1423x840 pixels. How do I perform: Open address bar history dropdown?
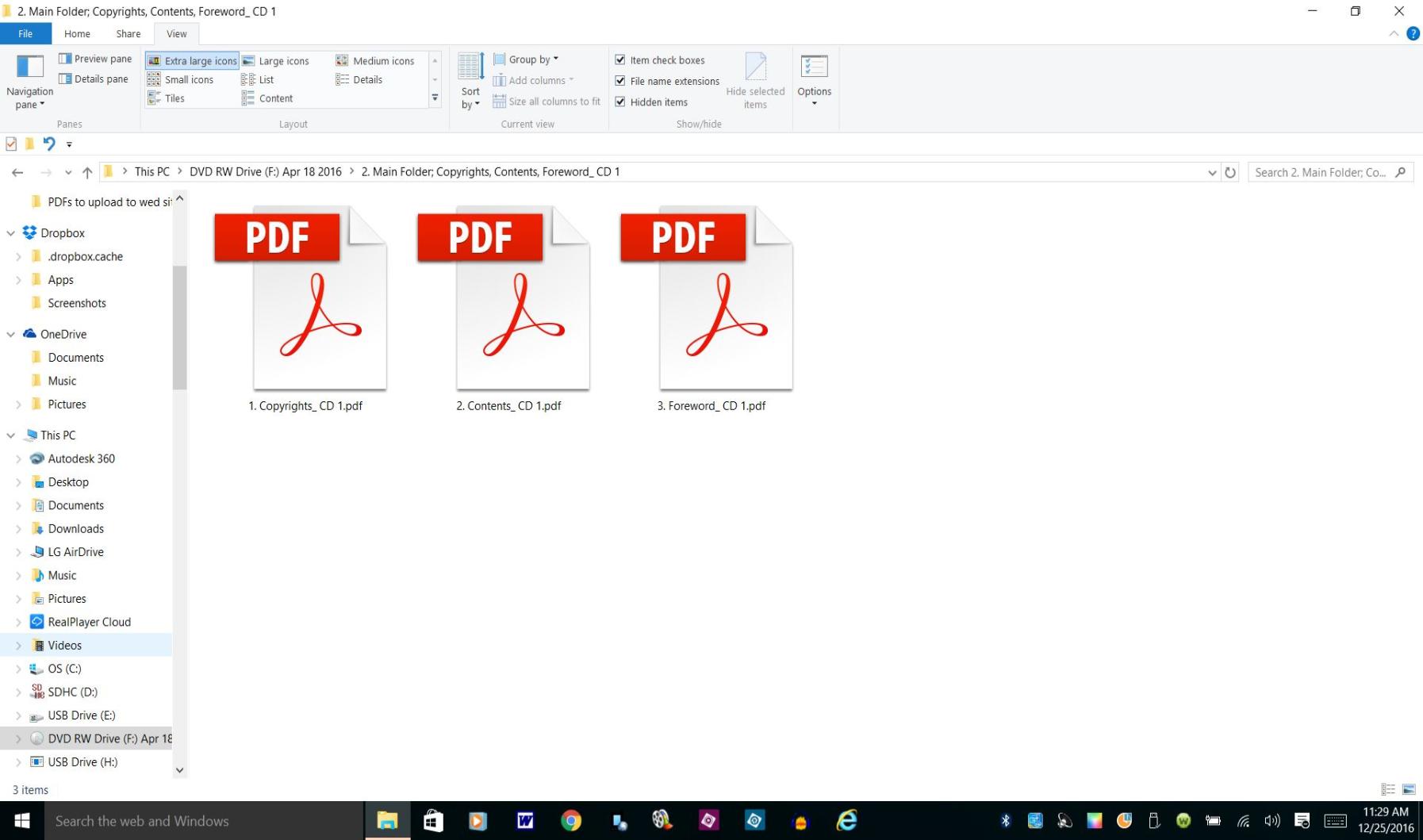(1212, 172)
